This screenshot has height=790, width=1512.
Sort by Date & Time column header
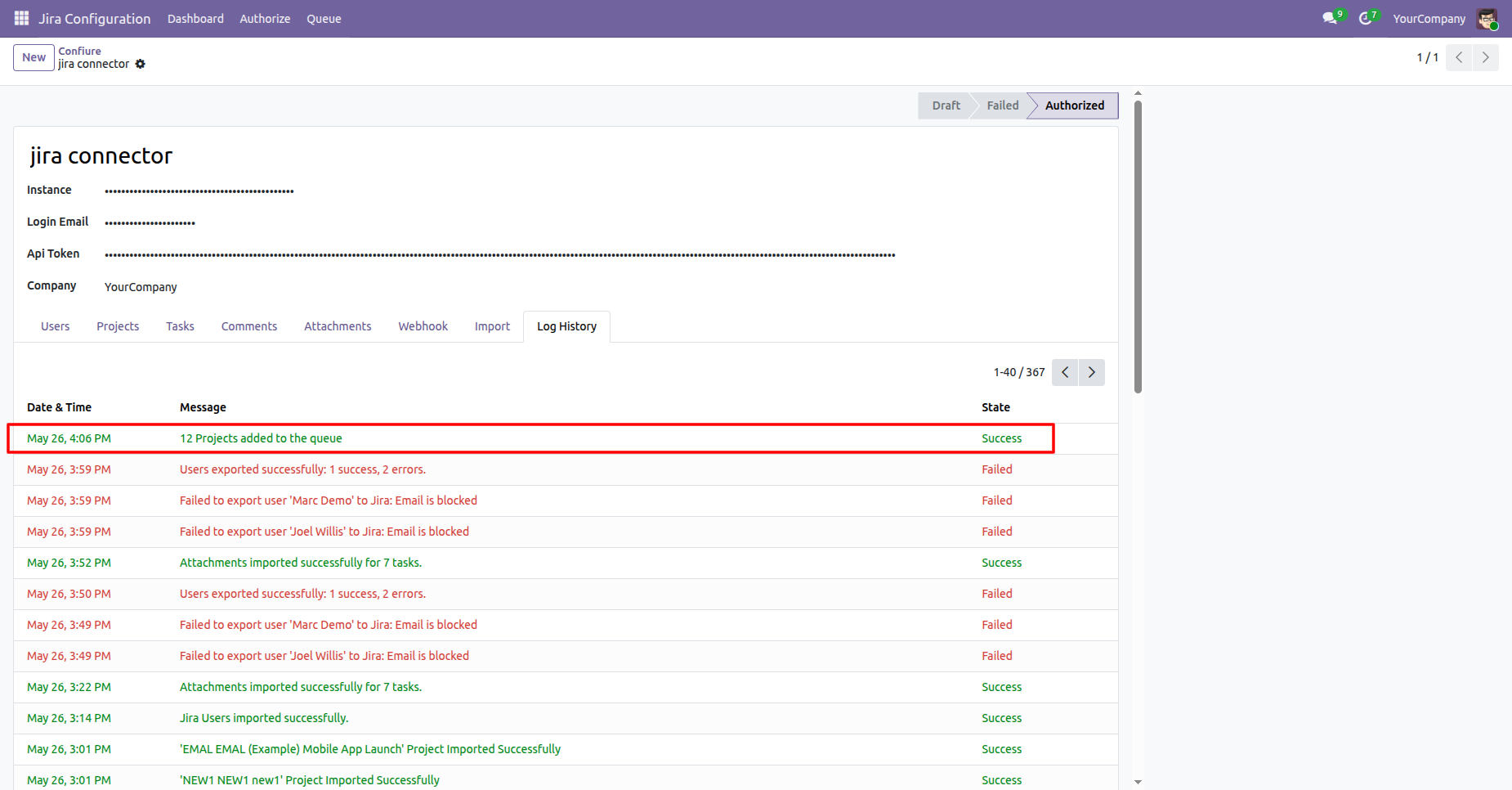click(x=59, y=407)
